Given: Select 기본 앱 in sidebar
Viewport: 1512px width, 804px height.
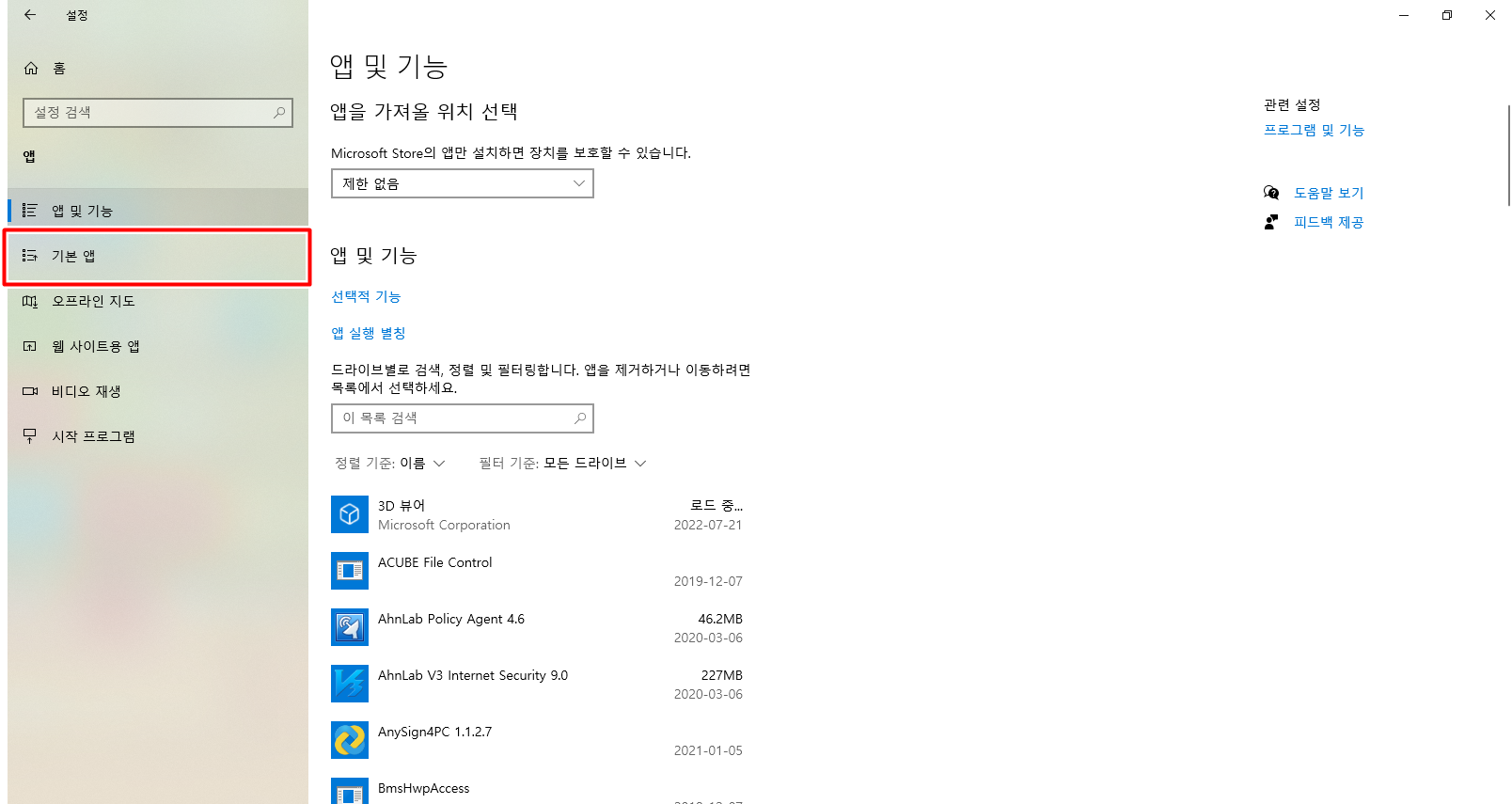Looking at the screenshot, I should coord(158,256).
